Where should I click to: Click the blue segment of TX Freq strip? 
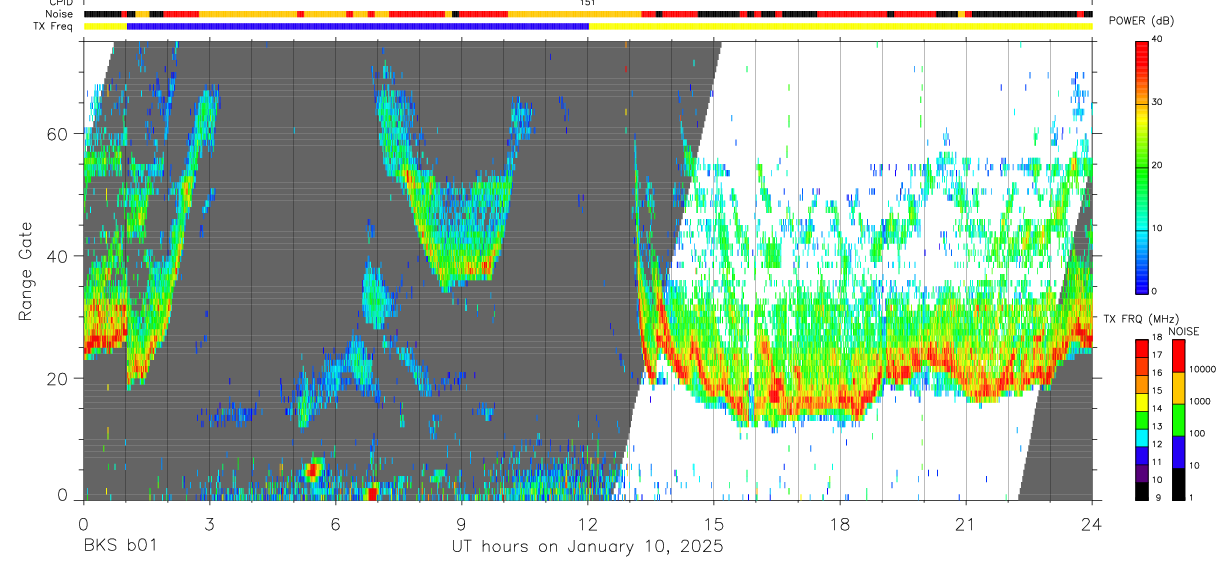(x=358, y=26)
